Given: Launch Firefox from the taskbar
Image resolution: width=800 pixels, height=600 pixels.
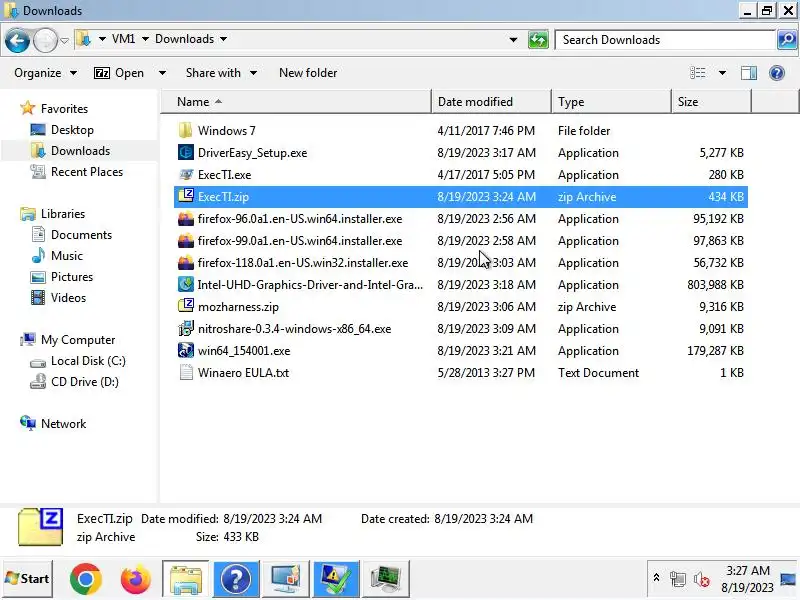Looking at the screenshot, I should (135, 579).
